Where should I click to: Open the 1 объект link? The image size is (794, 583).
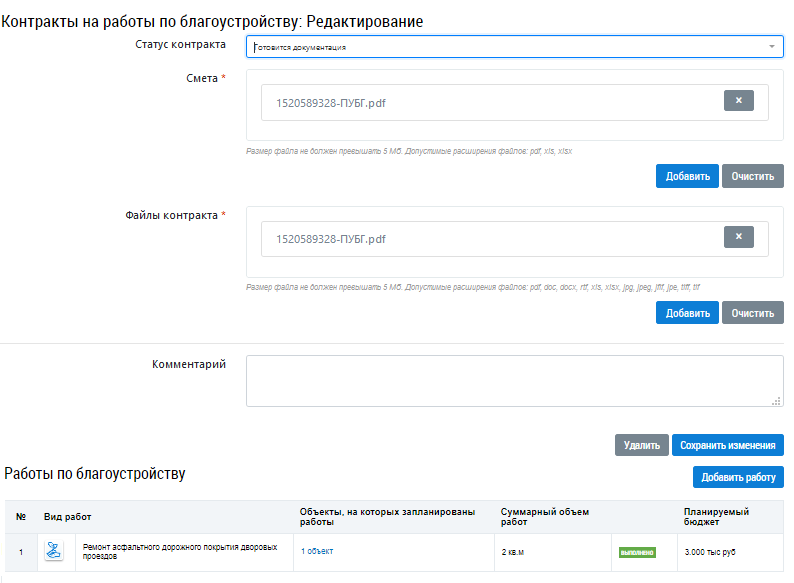tap(317, 551)
